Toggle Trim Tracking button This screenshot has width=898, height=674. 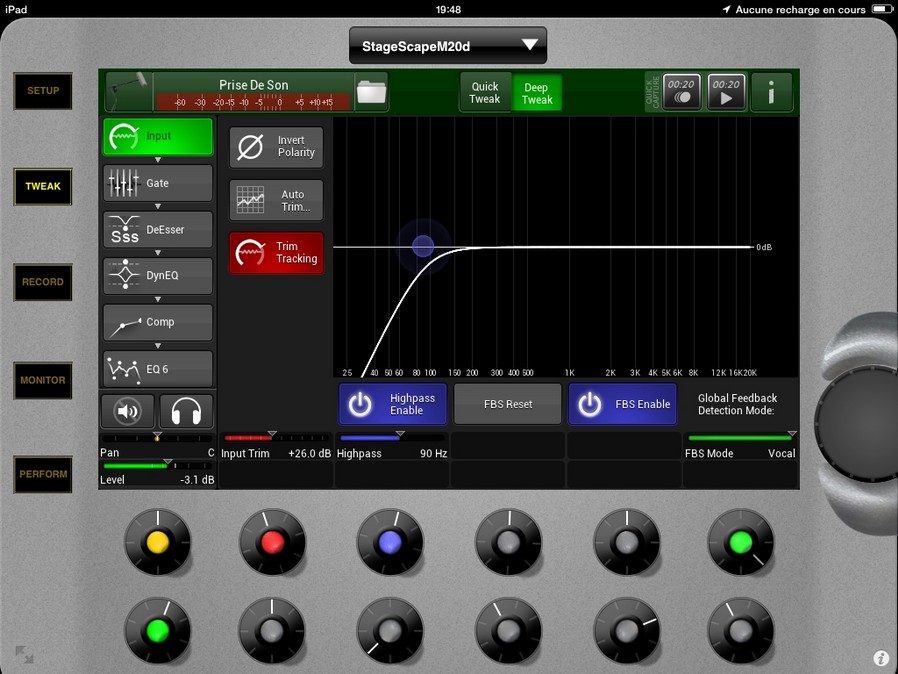(x=276, y=253)
